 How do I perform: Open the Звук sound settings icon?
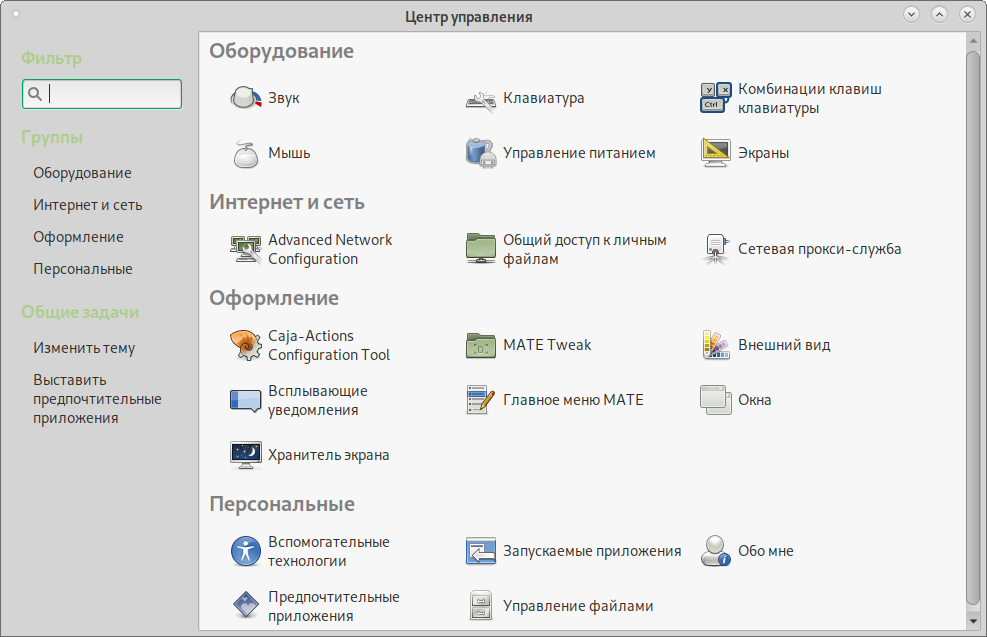pyautogui.click(x=245, y=98)
